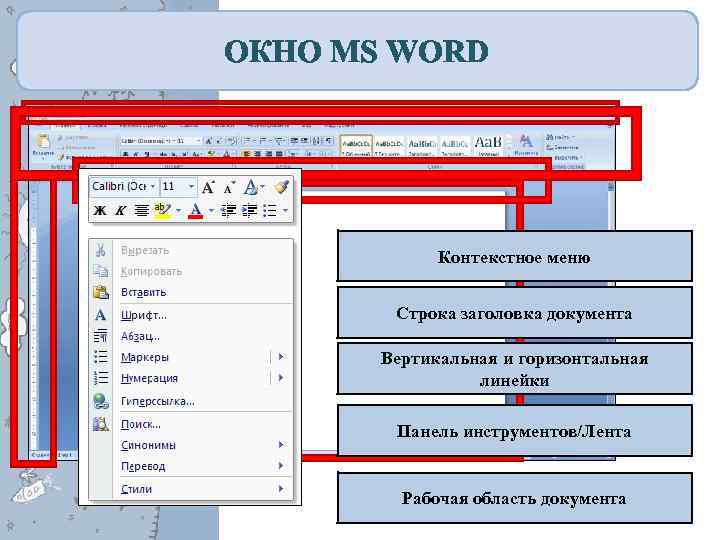Open the font color dropdown arrow
Image resolution: width=720 pixels, height=540 pixels.
click(x=211, y=211)
